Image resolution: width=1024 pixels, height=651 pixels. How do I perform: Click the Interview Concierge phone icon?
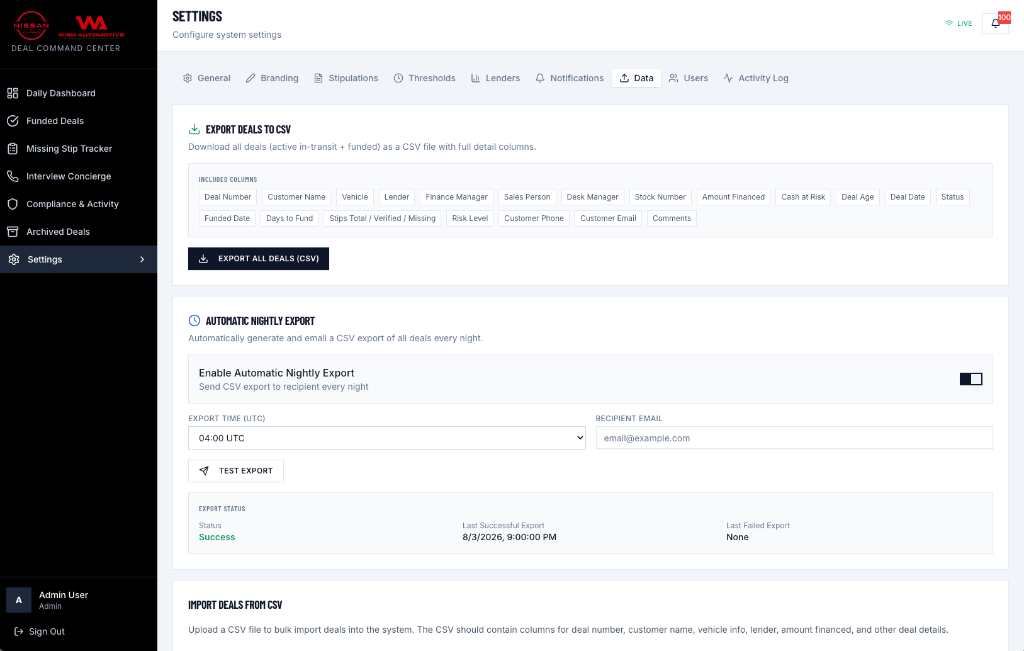[12, 176]
